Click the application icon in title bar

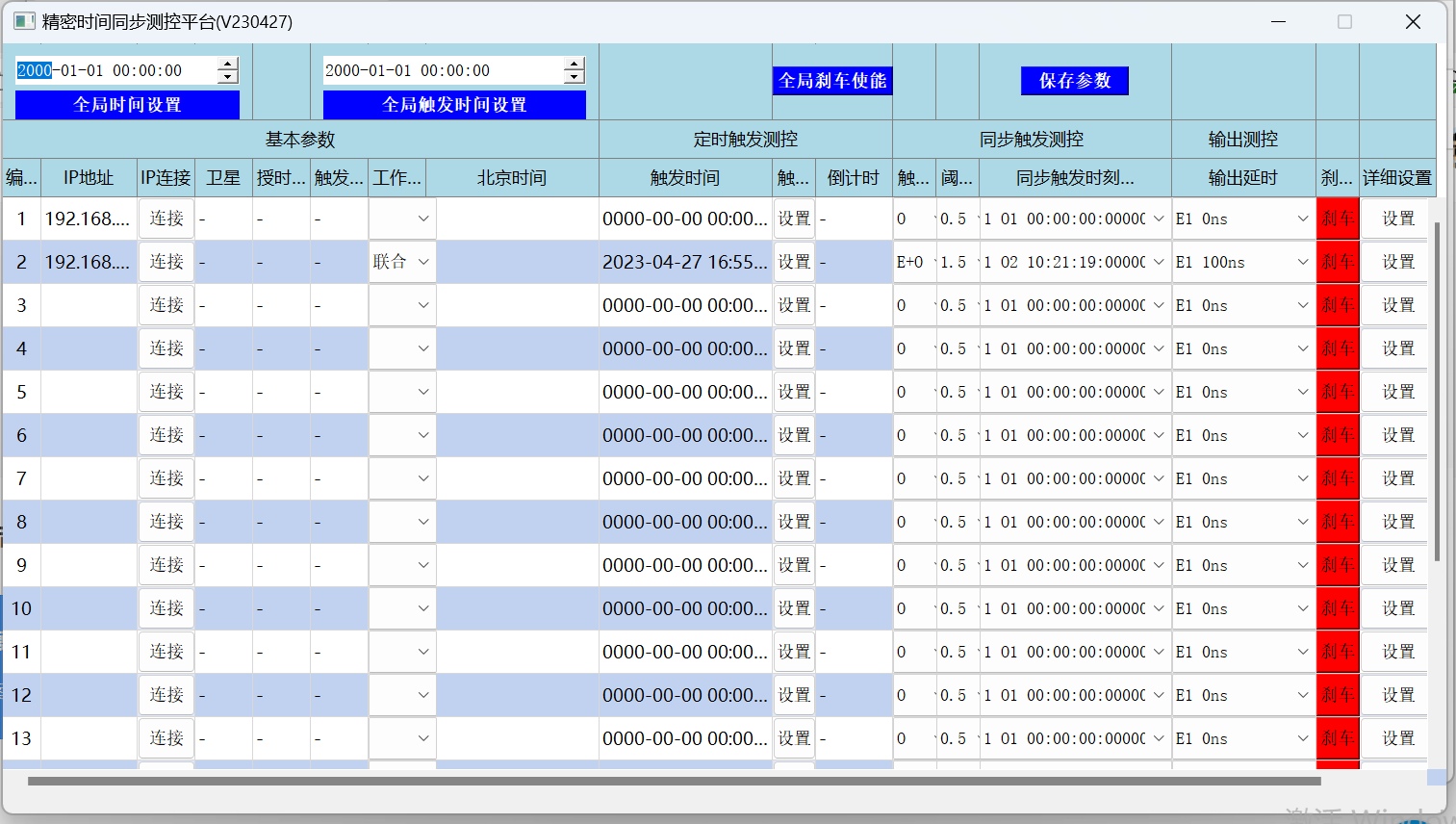click(24, 21)
